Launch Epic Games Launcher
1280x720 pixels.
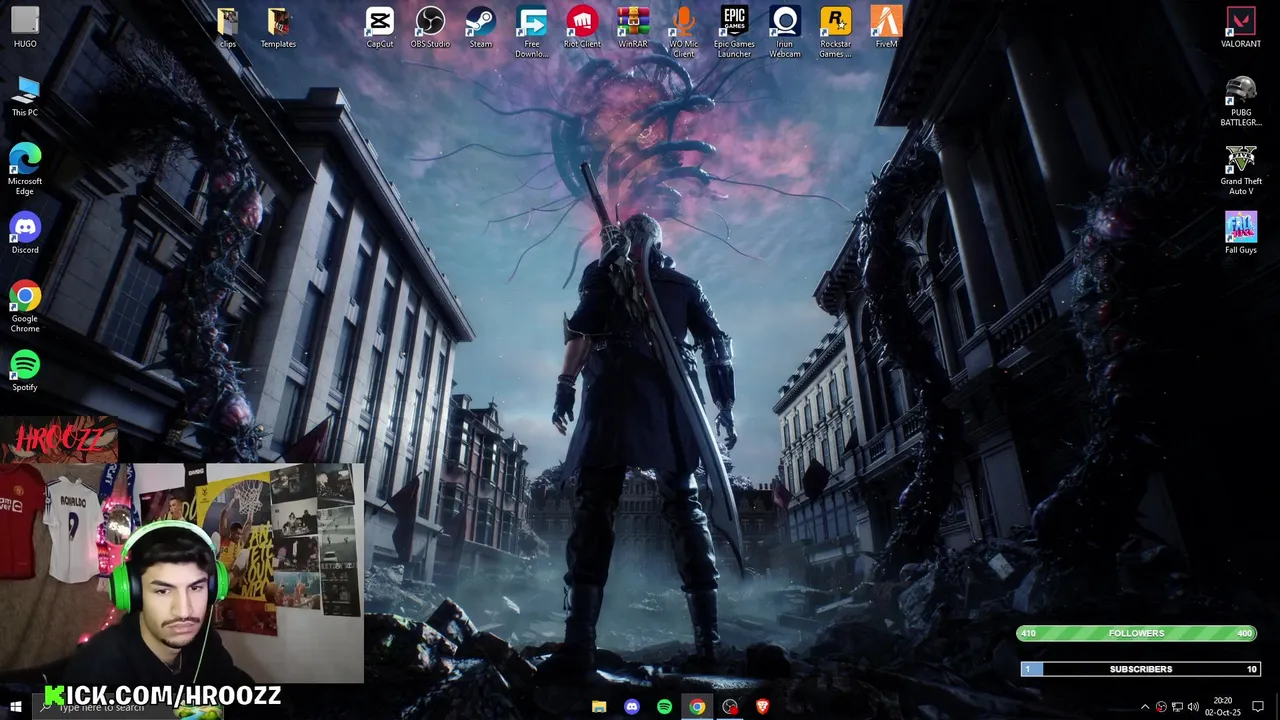(734, 33)
